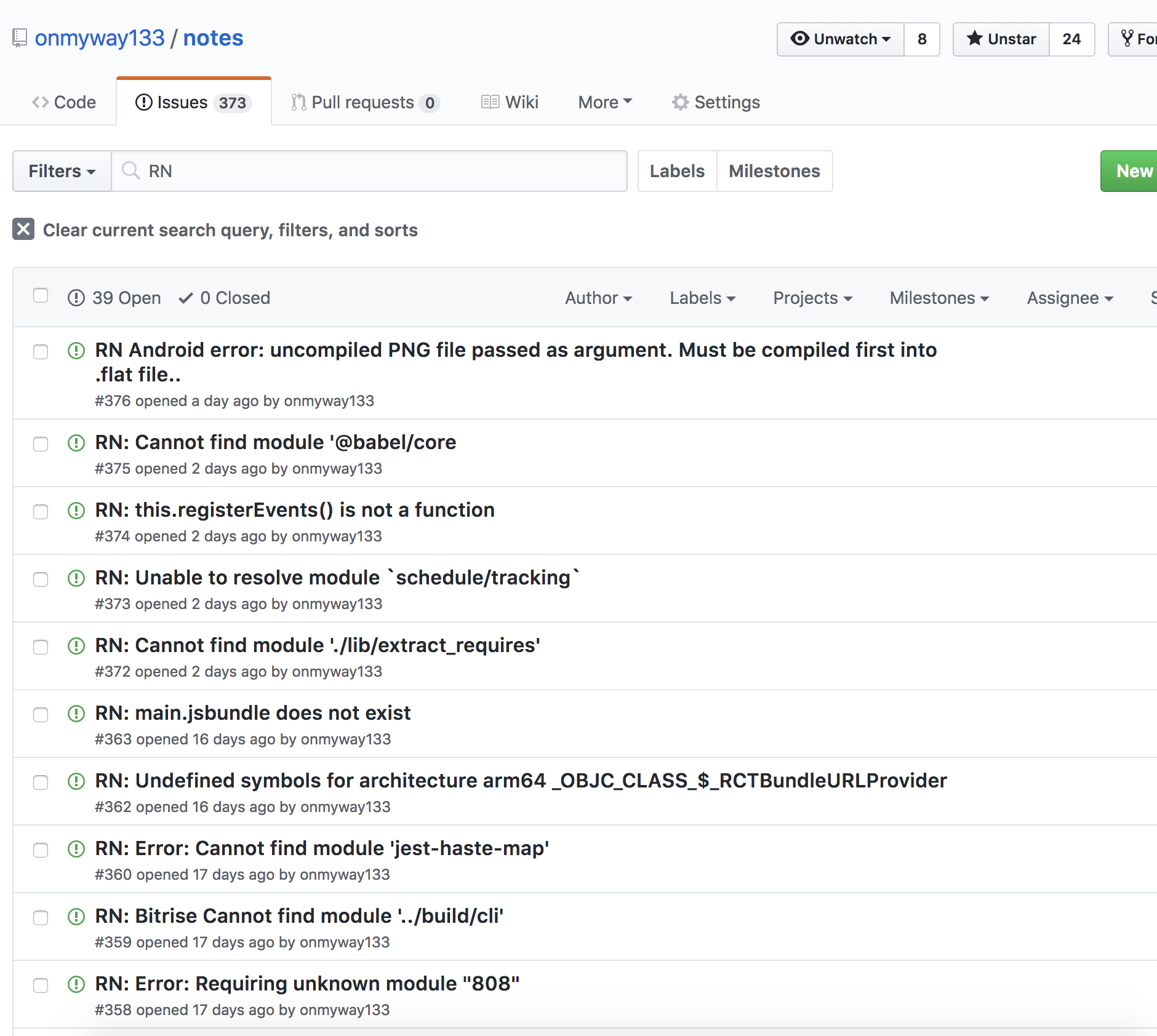Check the box for jest-haste-map issue

click(41, 850)
